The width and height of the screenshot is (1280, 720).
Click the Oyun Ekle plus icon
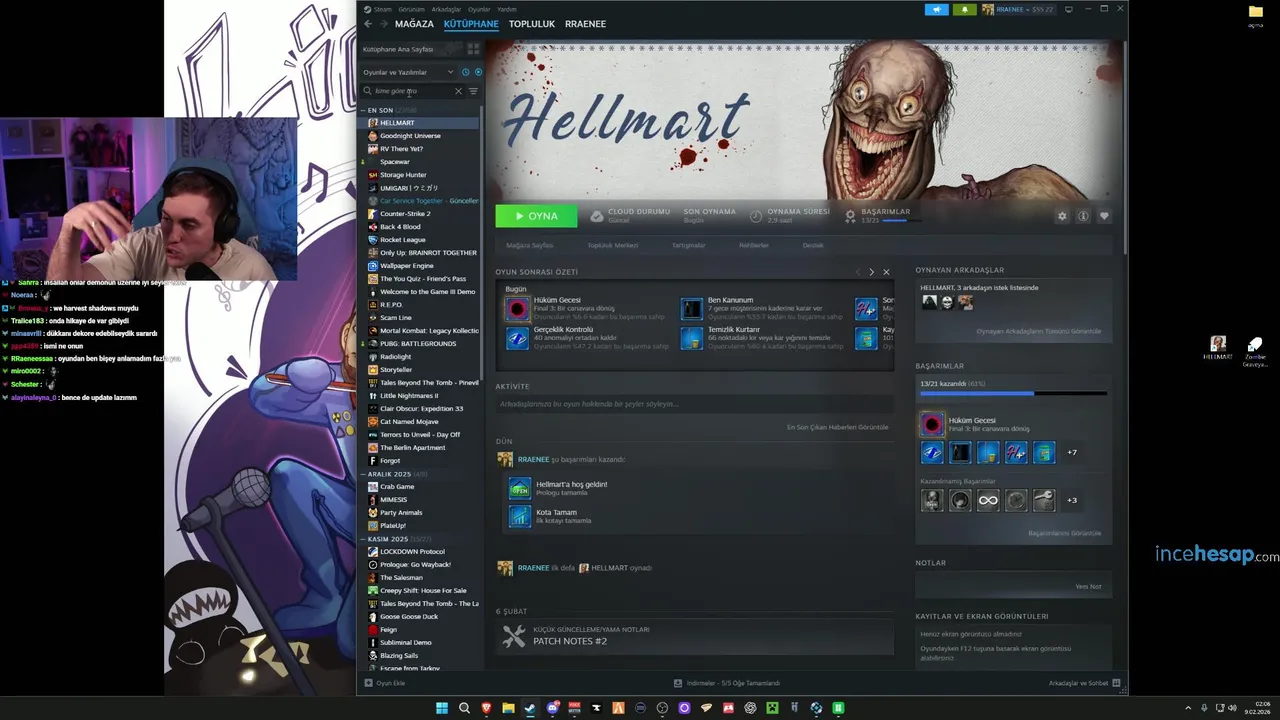pos(368,683)
